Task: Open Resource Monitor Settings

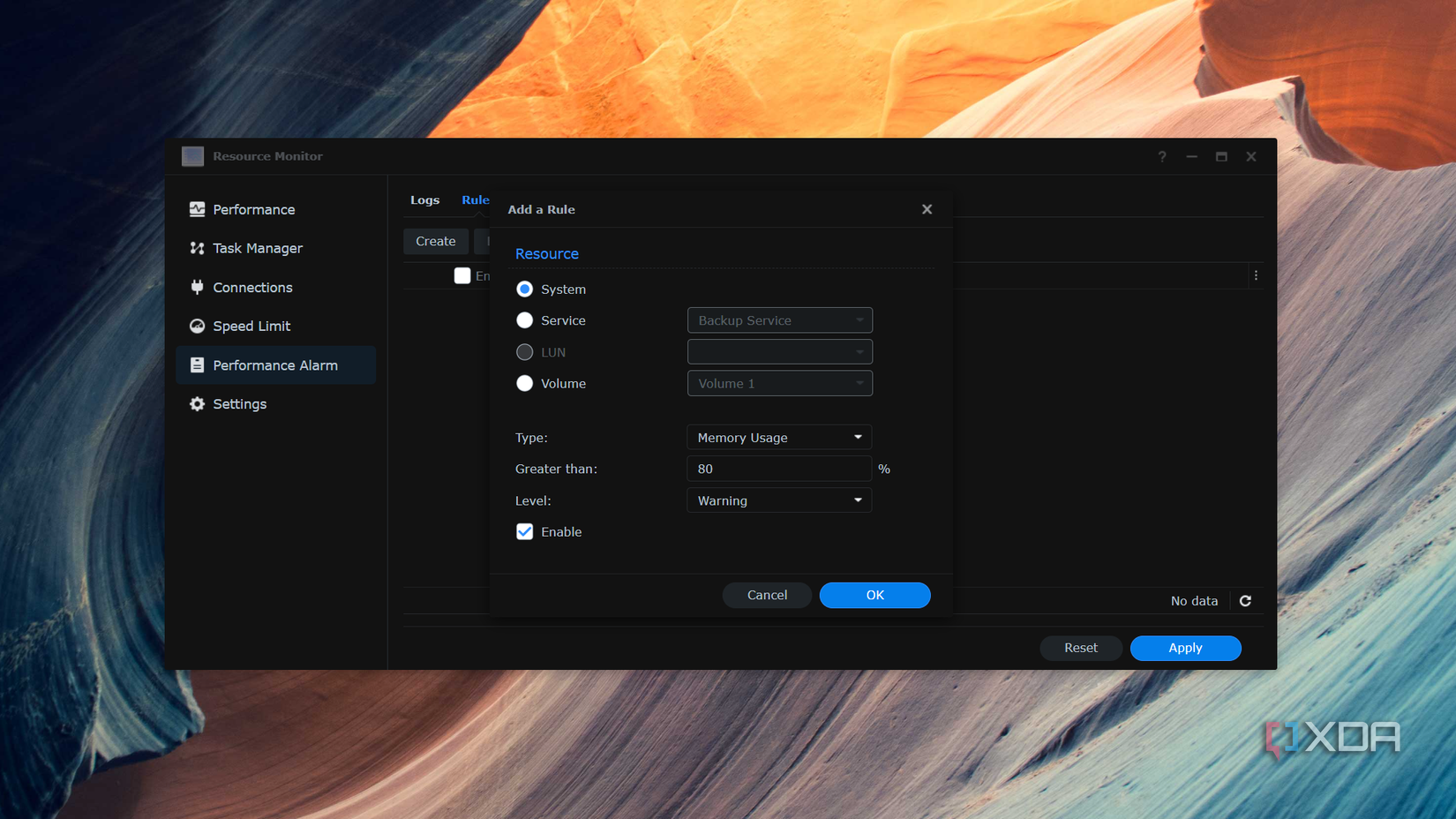Action: tap(276, 403)
